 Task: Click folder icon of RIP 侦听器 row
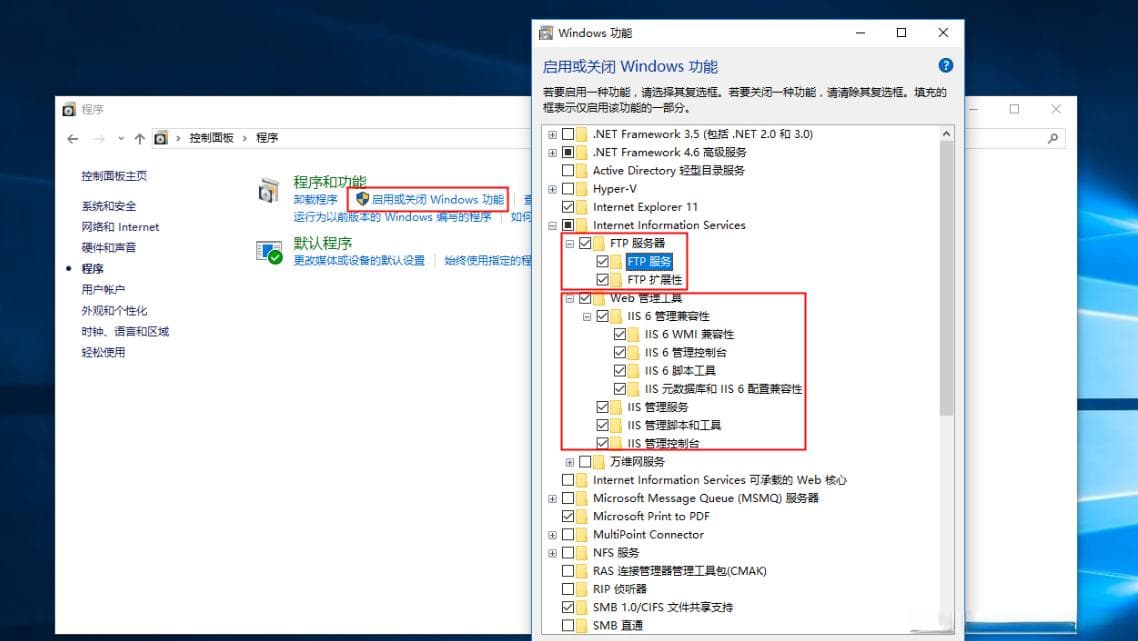click(582, 589)
